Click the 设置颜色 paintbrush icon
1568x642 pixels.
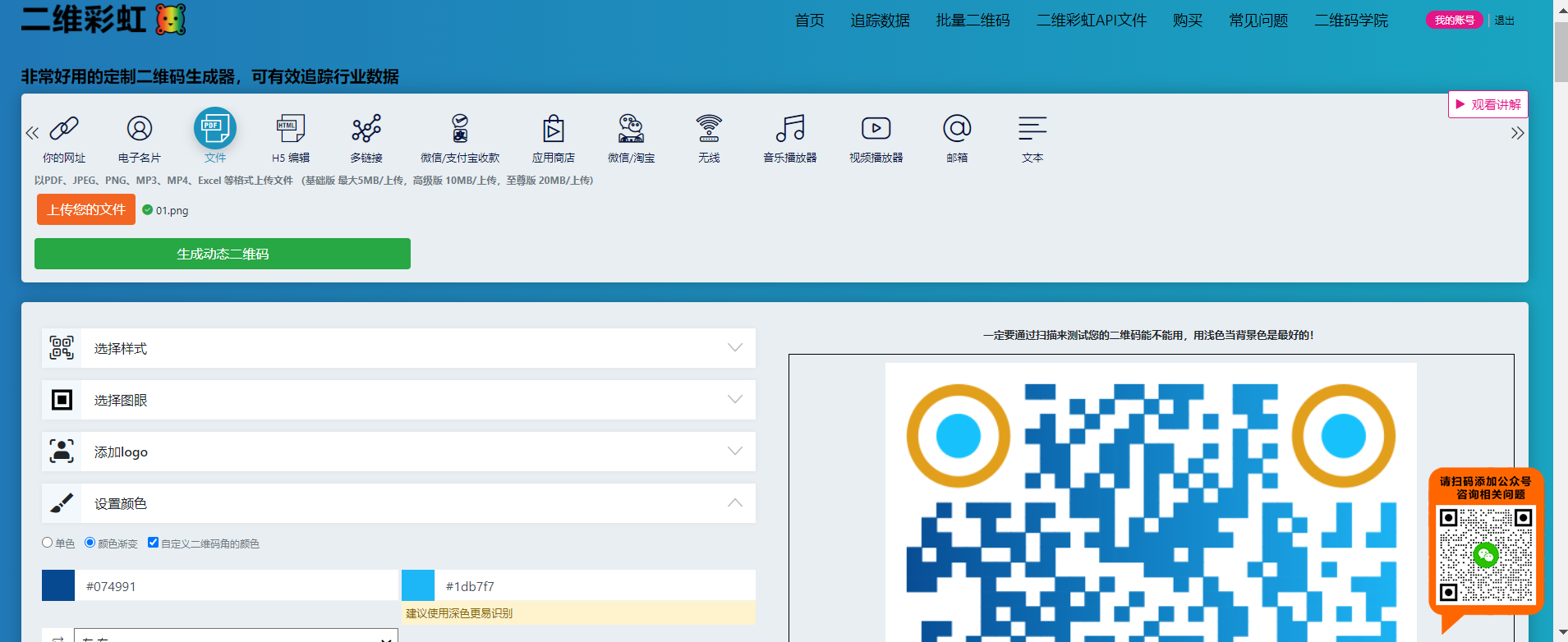pyautogui.click(x=62, y=503)
